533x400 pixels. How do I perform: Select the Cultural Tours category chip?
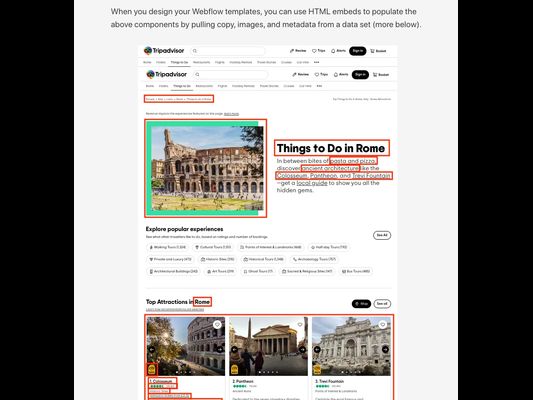[213, 247]
